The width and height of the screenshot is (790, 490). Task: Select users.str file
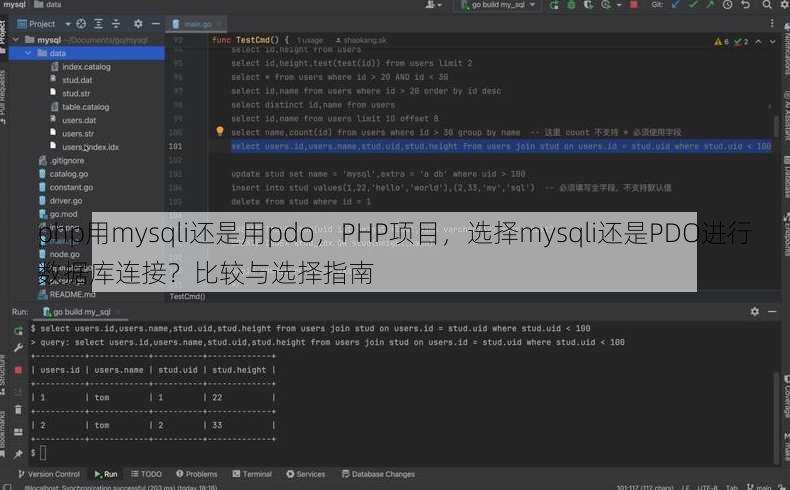(x=78, y=133)
